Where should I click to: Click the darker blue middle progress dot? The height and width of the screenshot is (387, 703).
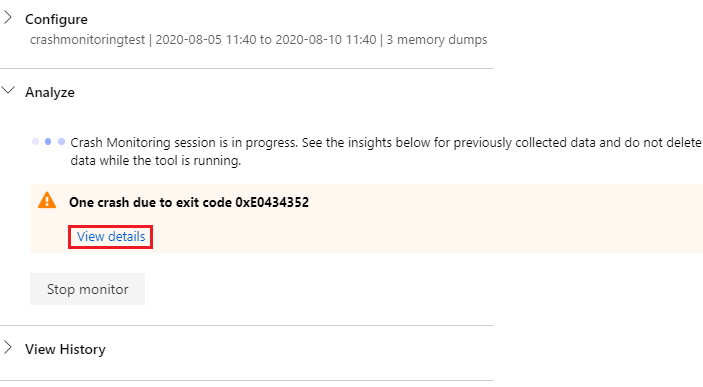[x=48, y=142]
